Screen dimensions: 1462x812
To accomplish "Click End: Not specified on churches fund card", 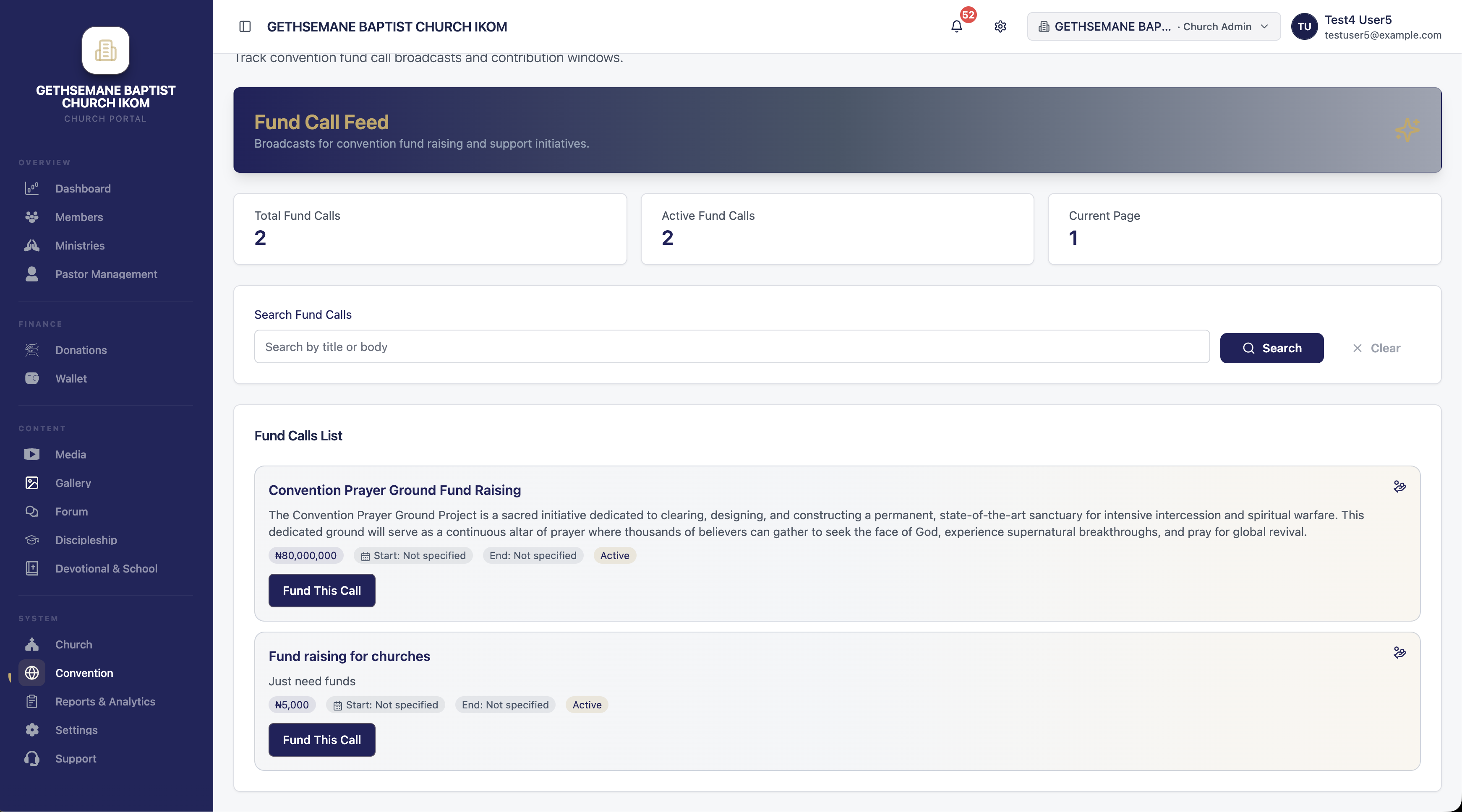I will pyautogui.click(x=505, y=705).
